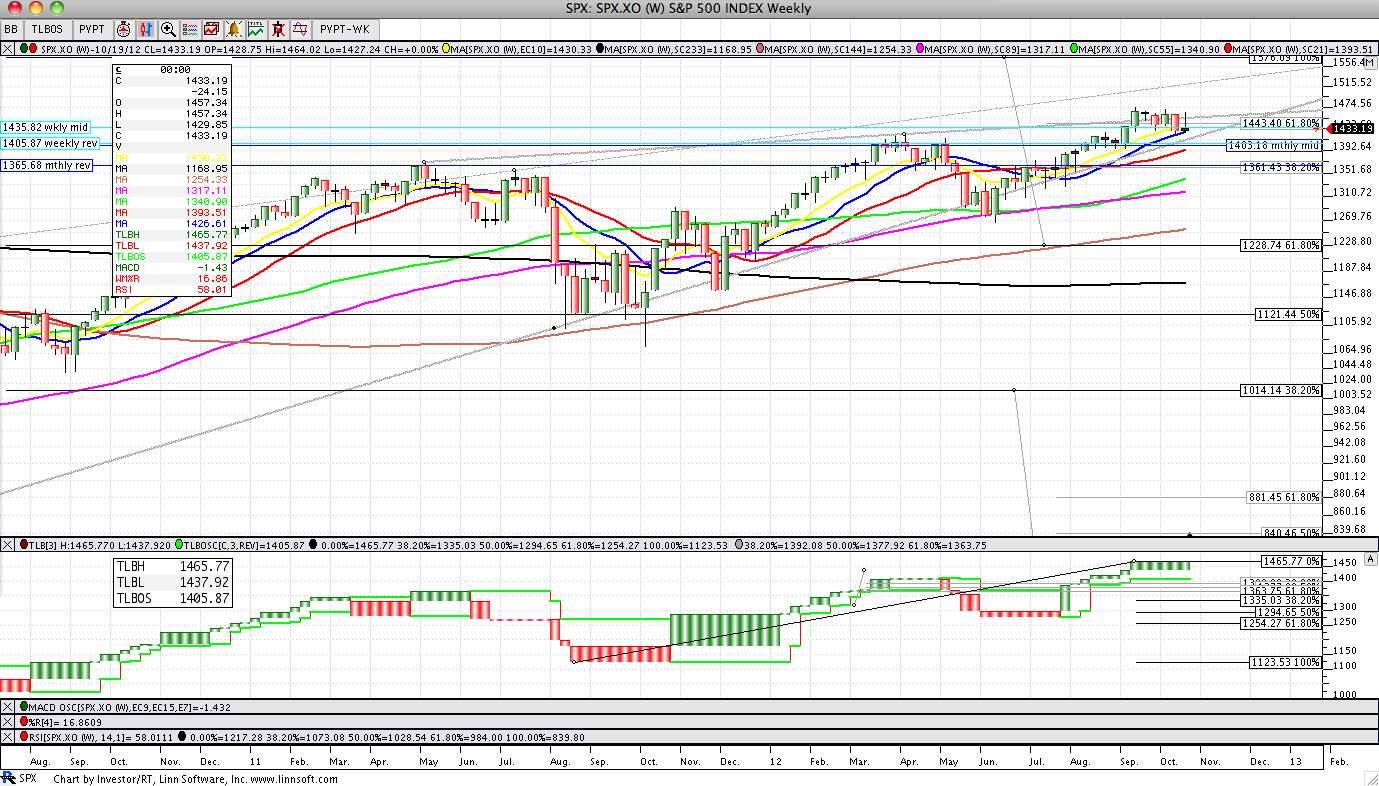
Task: Click the green TLBOSC legend color dot
Action: 179,545
